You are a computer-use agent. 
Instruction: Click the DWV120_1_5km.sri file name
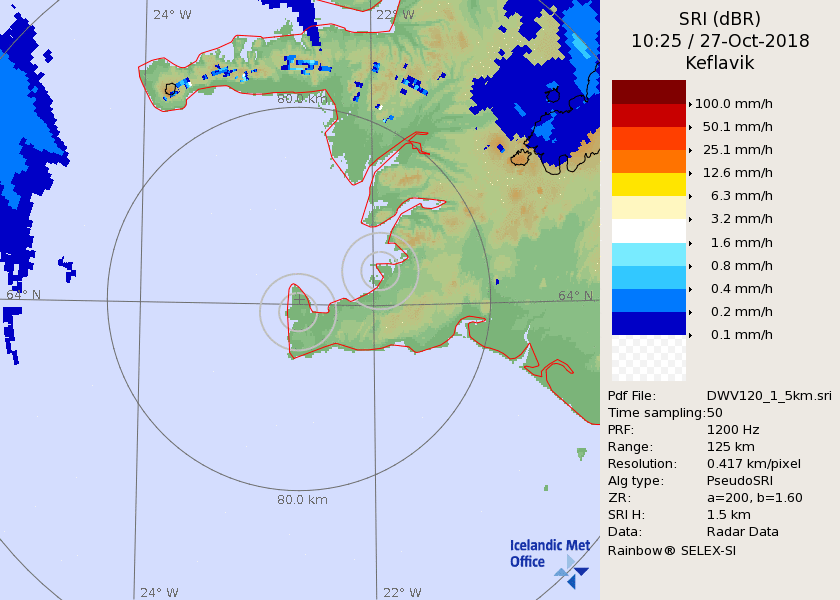coord(769,395)
